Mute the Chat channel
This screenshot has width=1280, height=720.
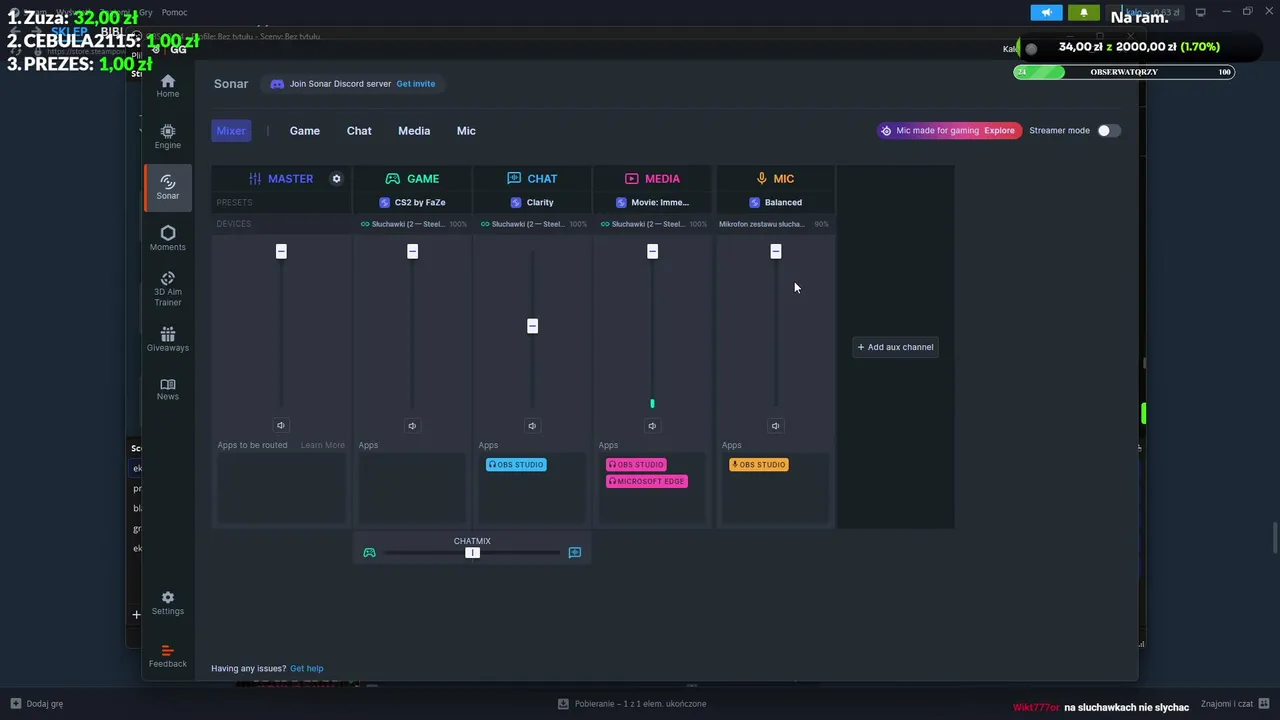(532, 426)
